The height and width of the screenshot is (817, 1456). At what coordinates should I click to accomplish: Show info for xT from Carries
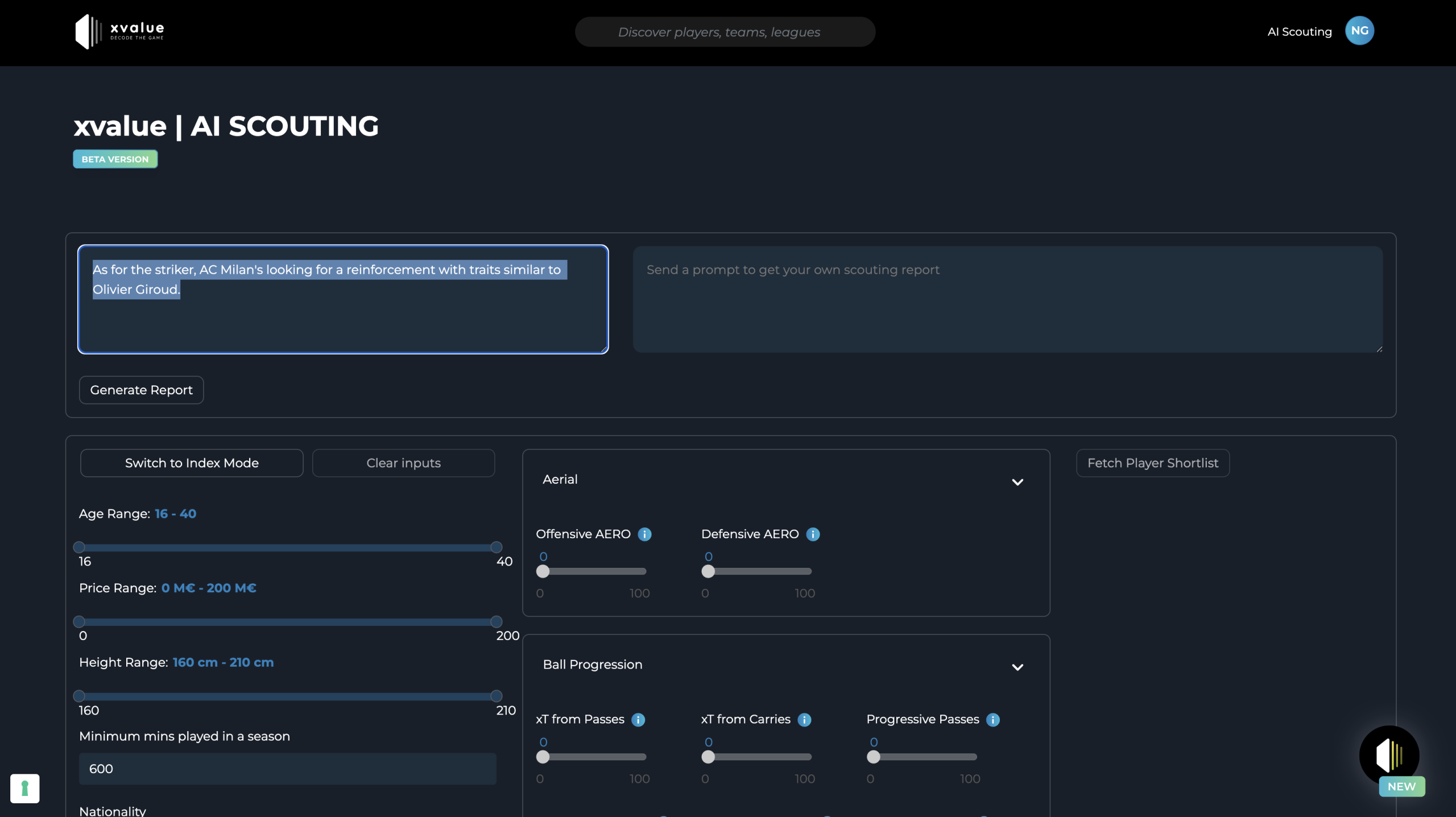804,720
